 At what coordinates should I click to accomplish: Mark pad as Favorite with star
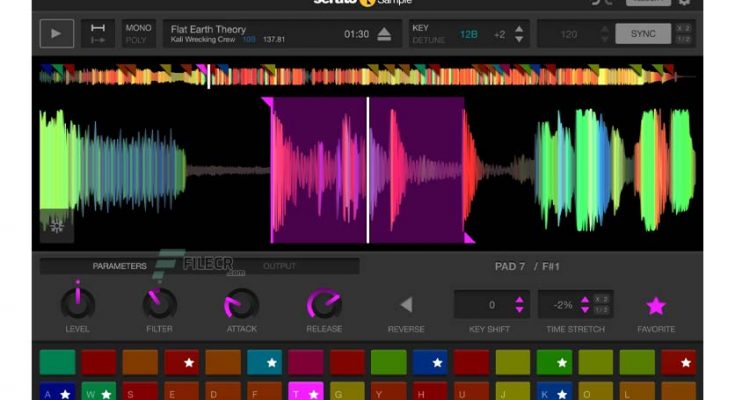click(656, 306)
